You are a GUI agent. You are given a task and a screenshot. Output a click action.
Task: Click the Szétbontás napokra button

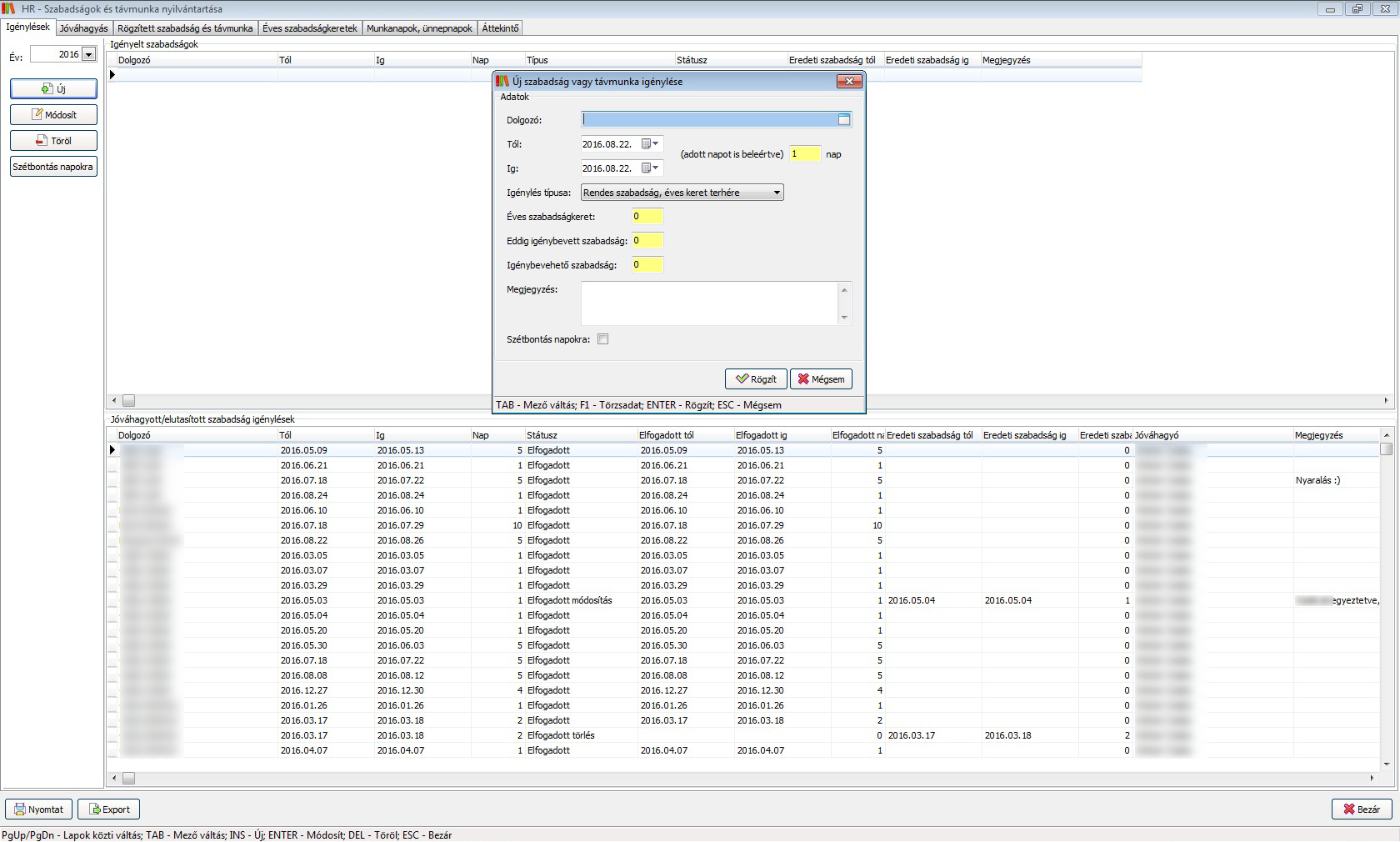click(53, 167)
